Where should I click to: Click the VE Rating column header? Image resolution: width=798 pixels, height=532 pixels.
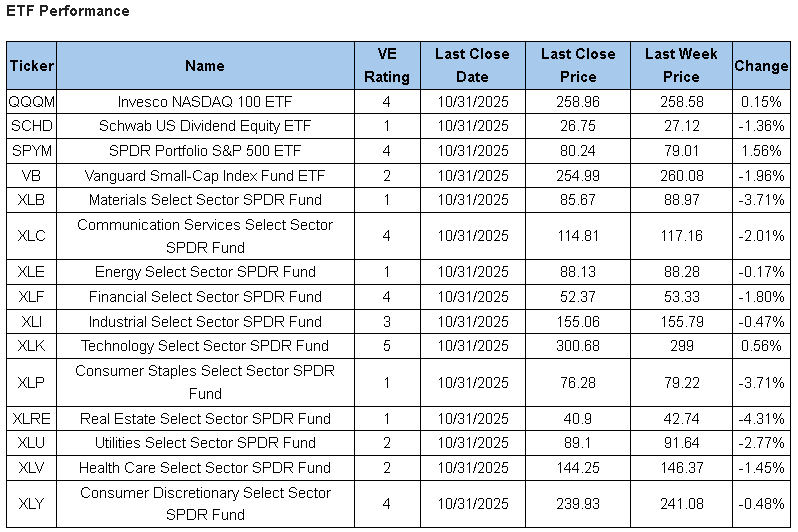point(386,66)
